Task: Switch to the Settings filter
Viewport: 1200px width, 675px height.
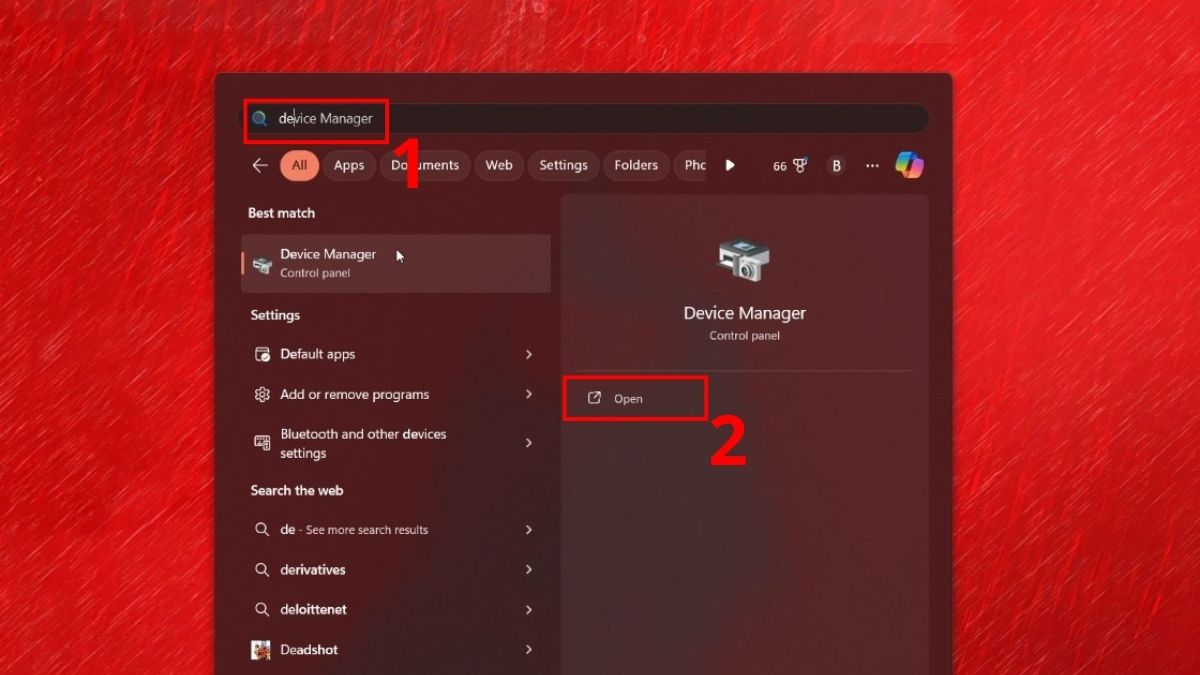Action: 563,165
